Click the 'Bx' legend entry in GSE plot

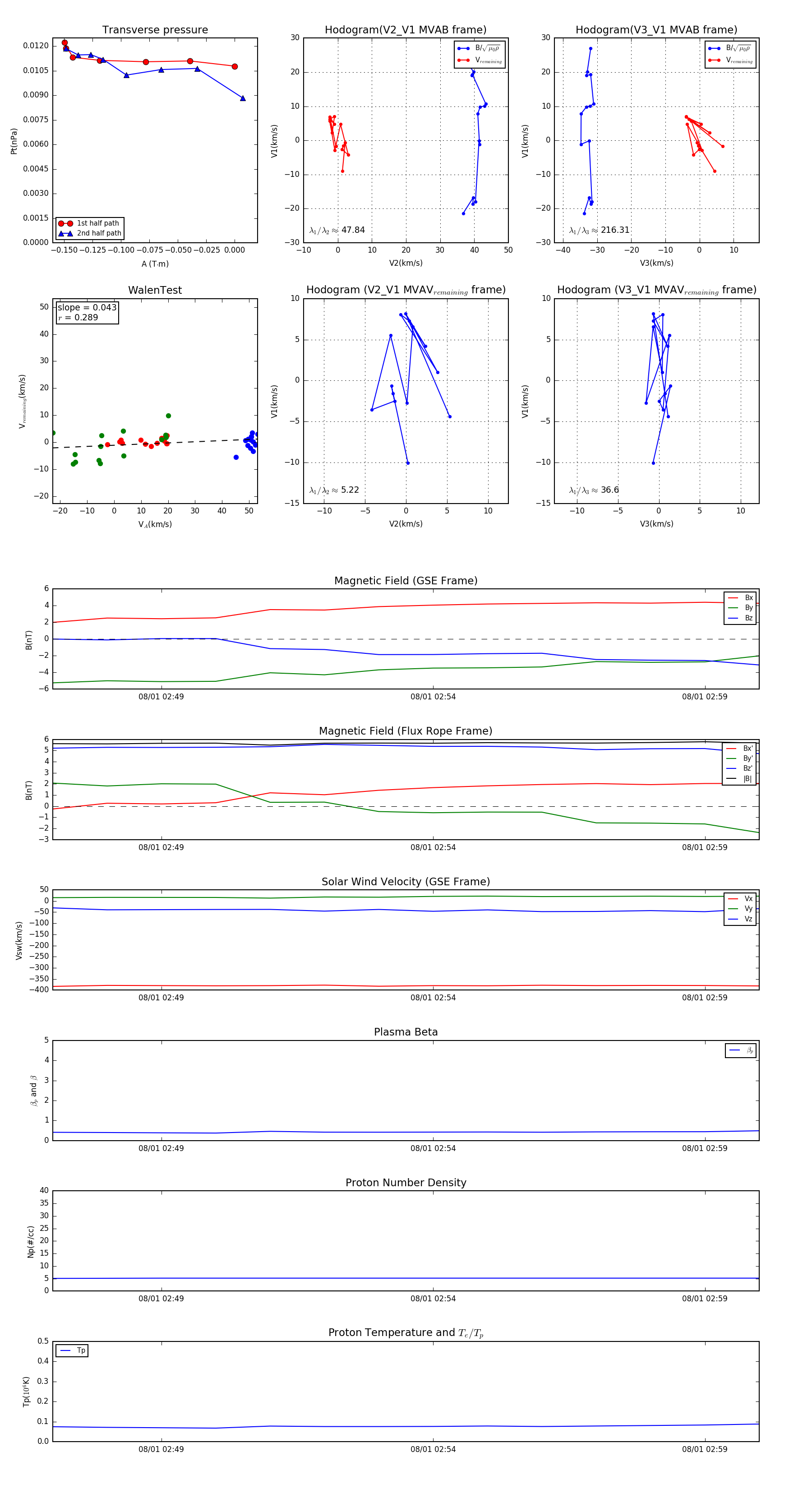[x=740, y=598]
